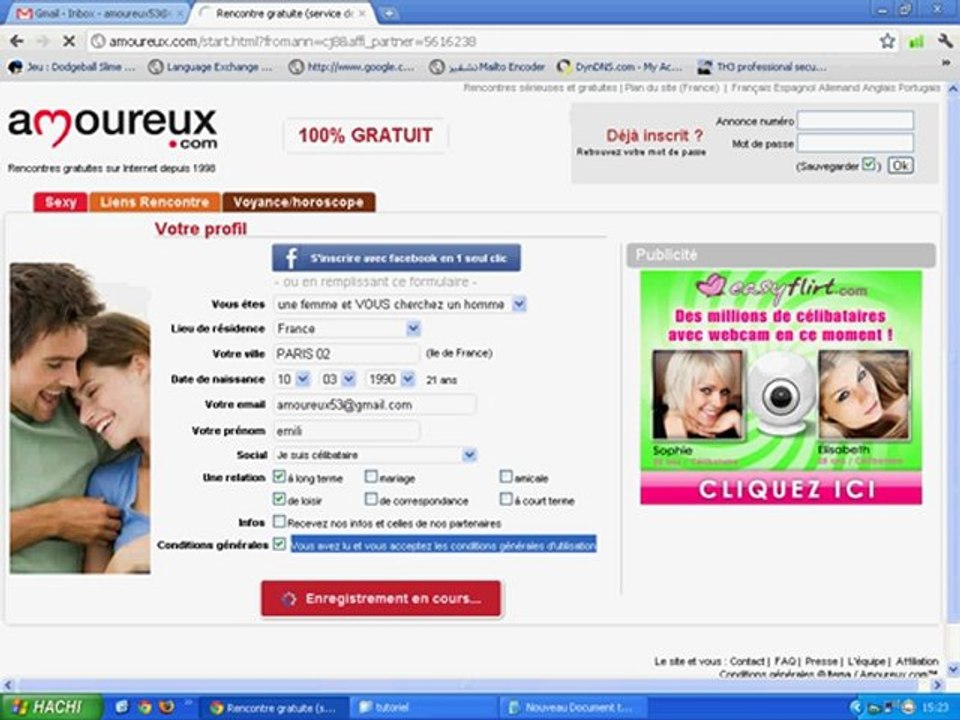Toggle the Conditions générales checkbox

[279, 544]
